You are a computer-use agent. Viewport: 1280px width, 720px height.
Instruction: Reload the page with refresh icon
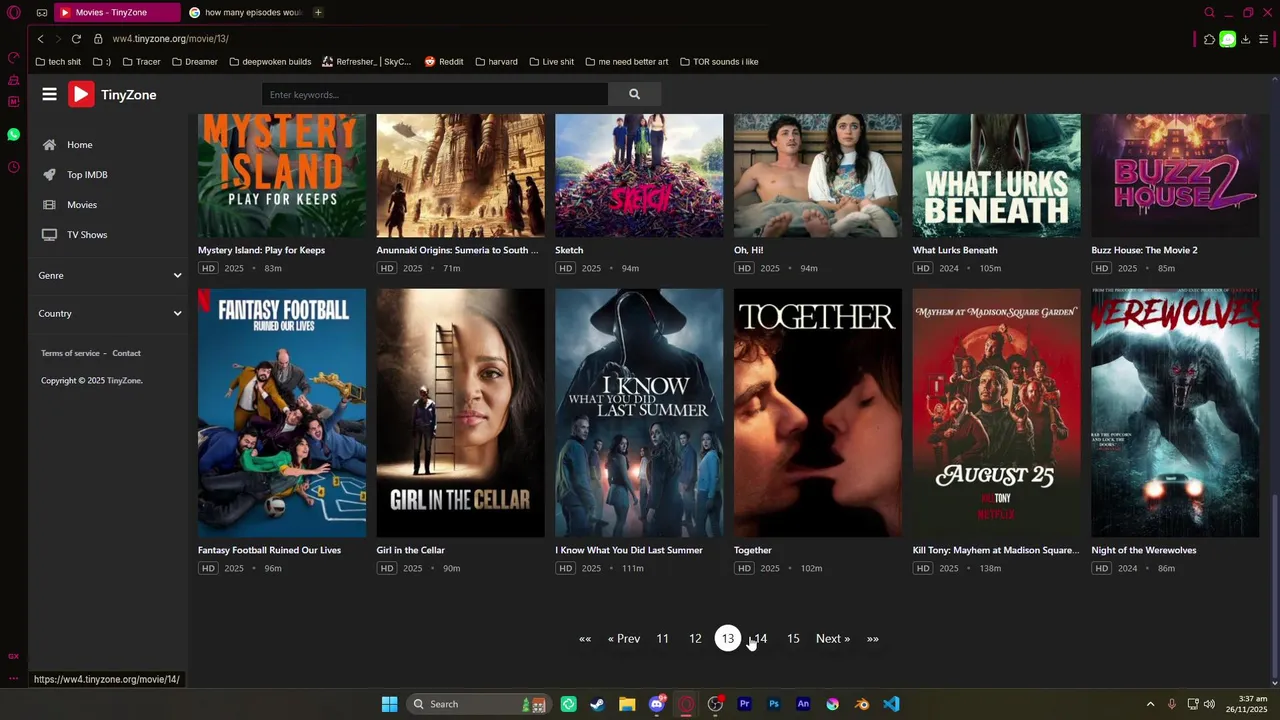(x=76, y=38)
